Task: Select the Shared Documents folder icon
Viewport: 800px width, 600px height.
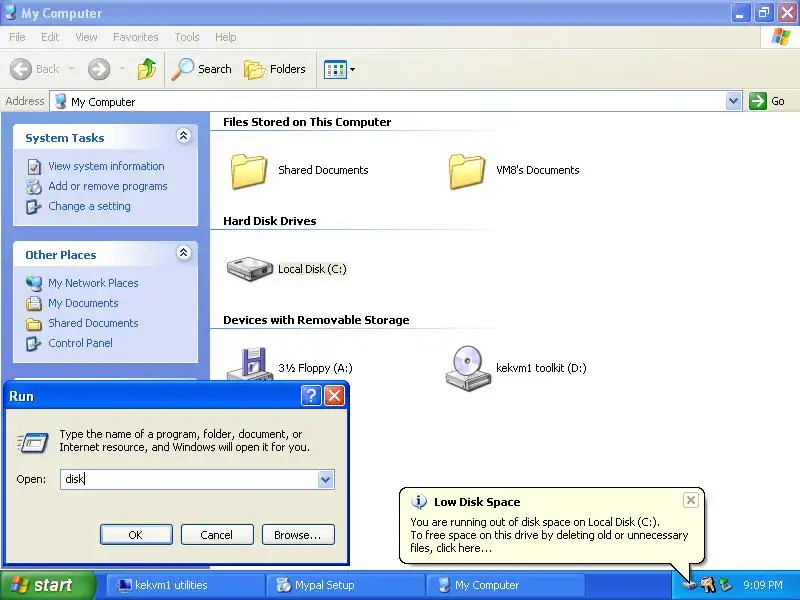Action: 249,171
